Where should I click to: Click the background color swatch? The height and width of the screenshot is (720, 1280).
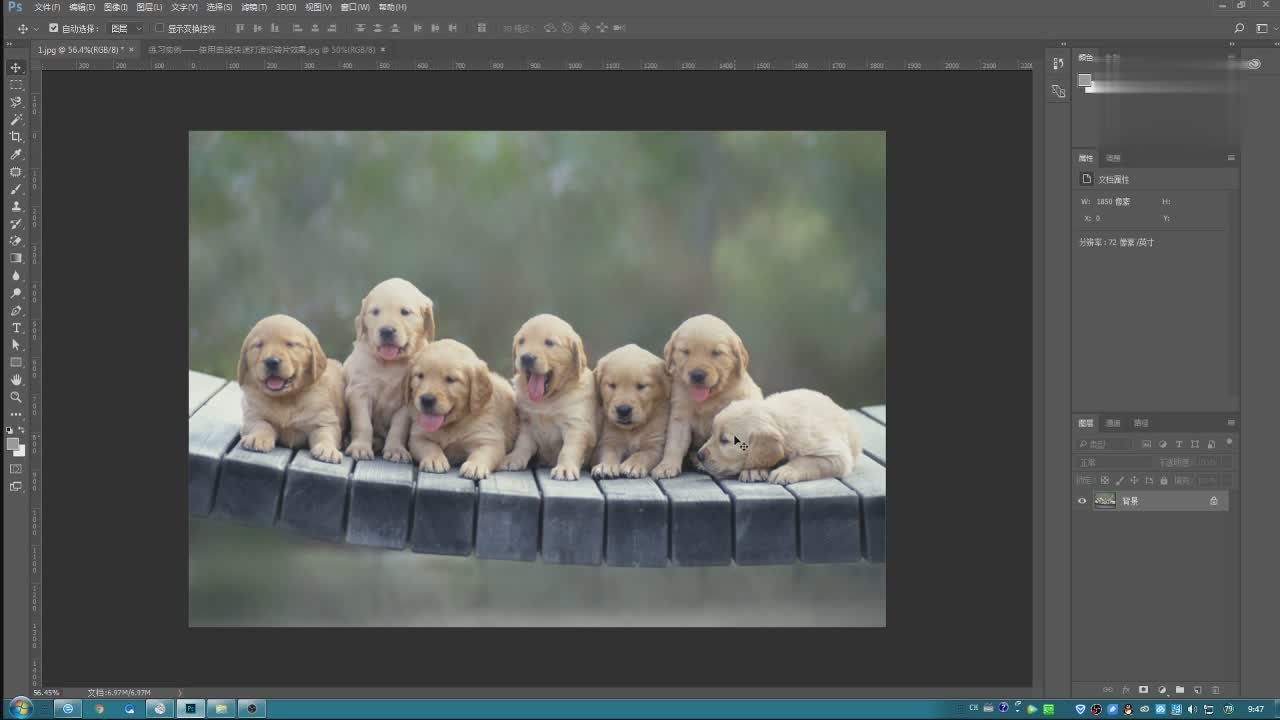point(20,451)
